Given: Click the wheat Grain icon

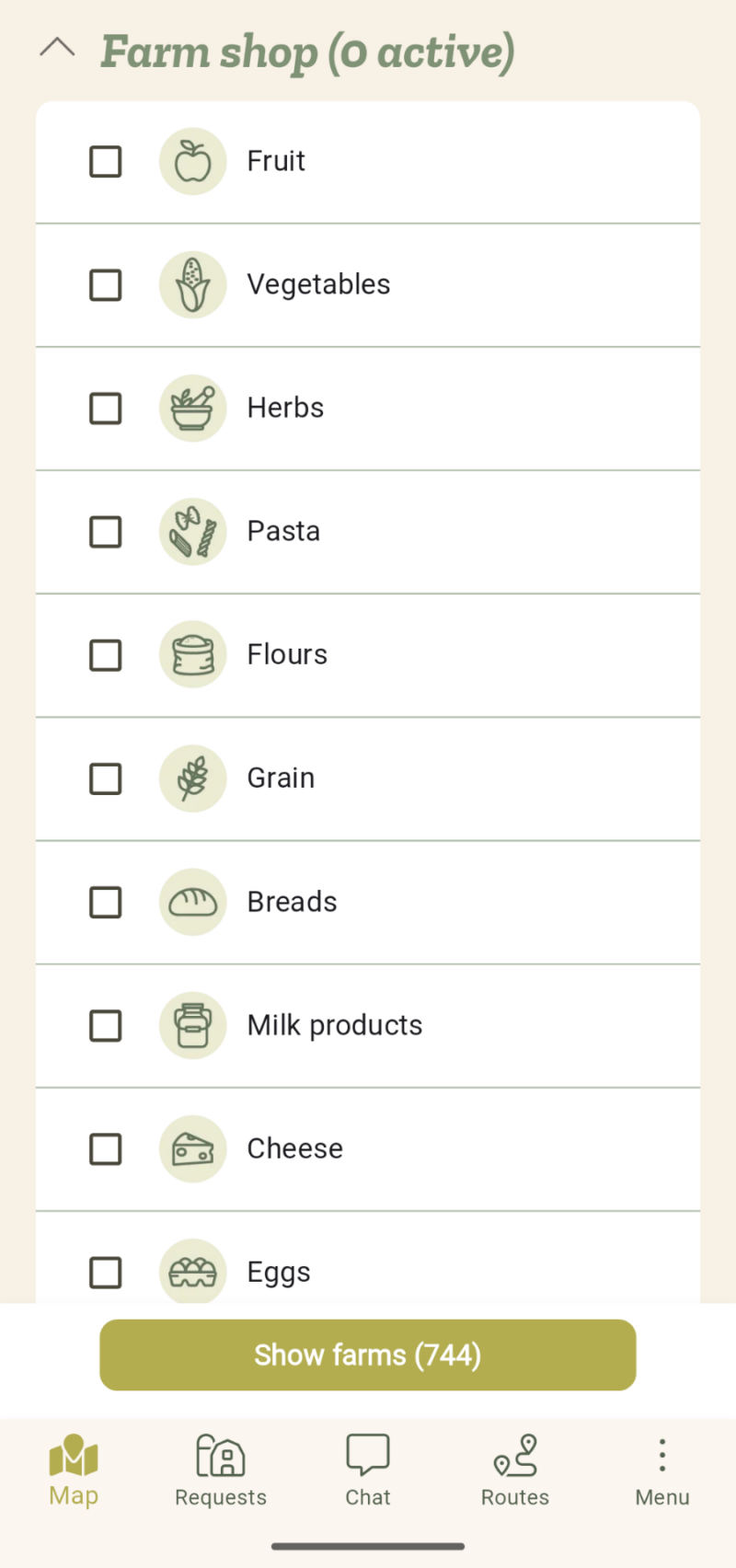Looking at the screenshot, I should [193, 778].
